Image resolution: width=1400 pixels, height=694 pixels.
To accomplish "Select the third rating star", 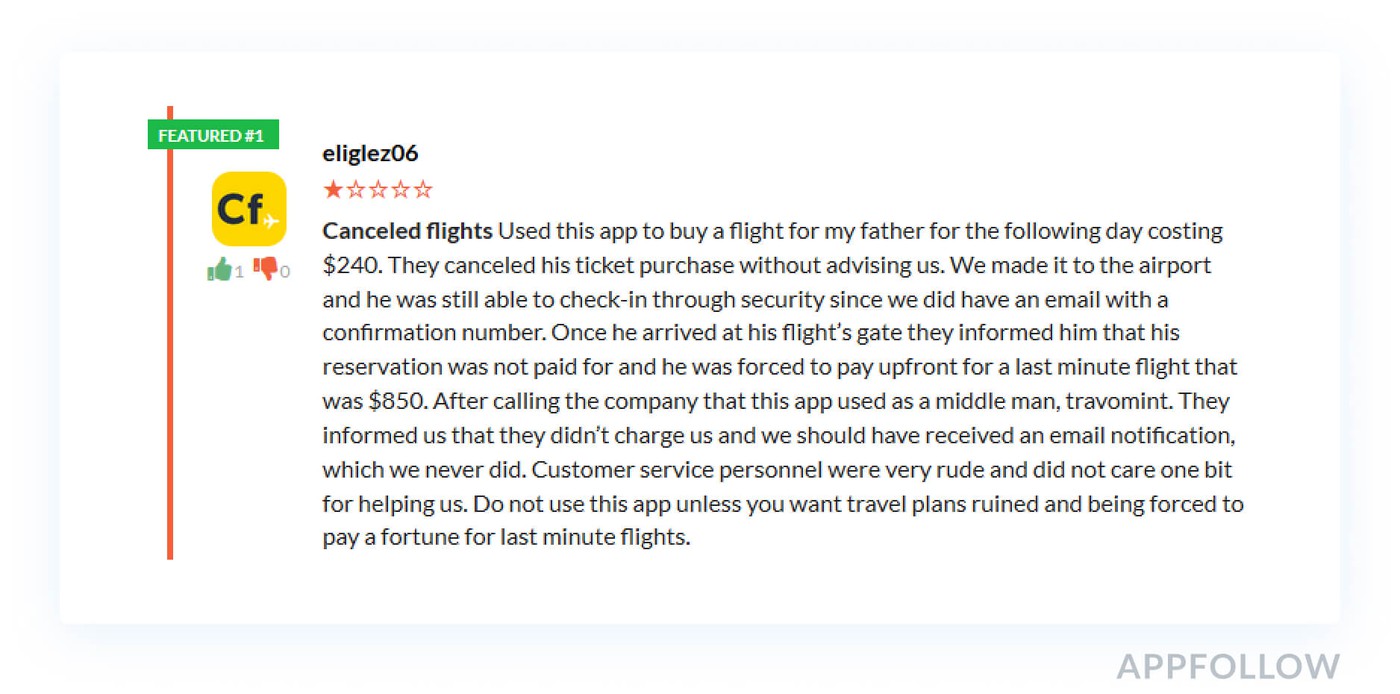I will (378, 189).
